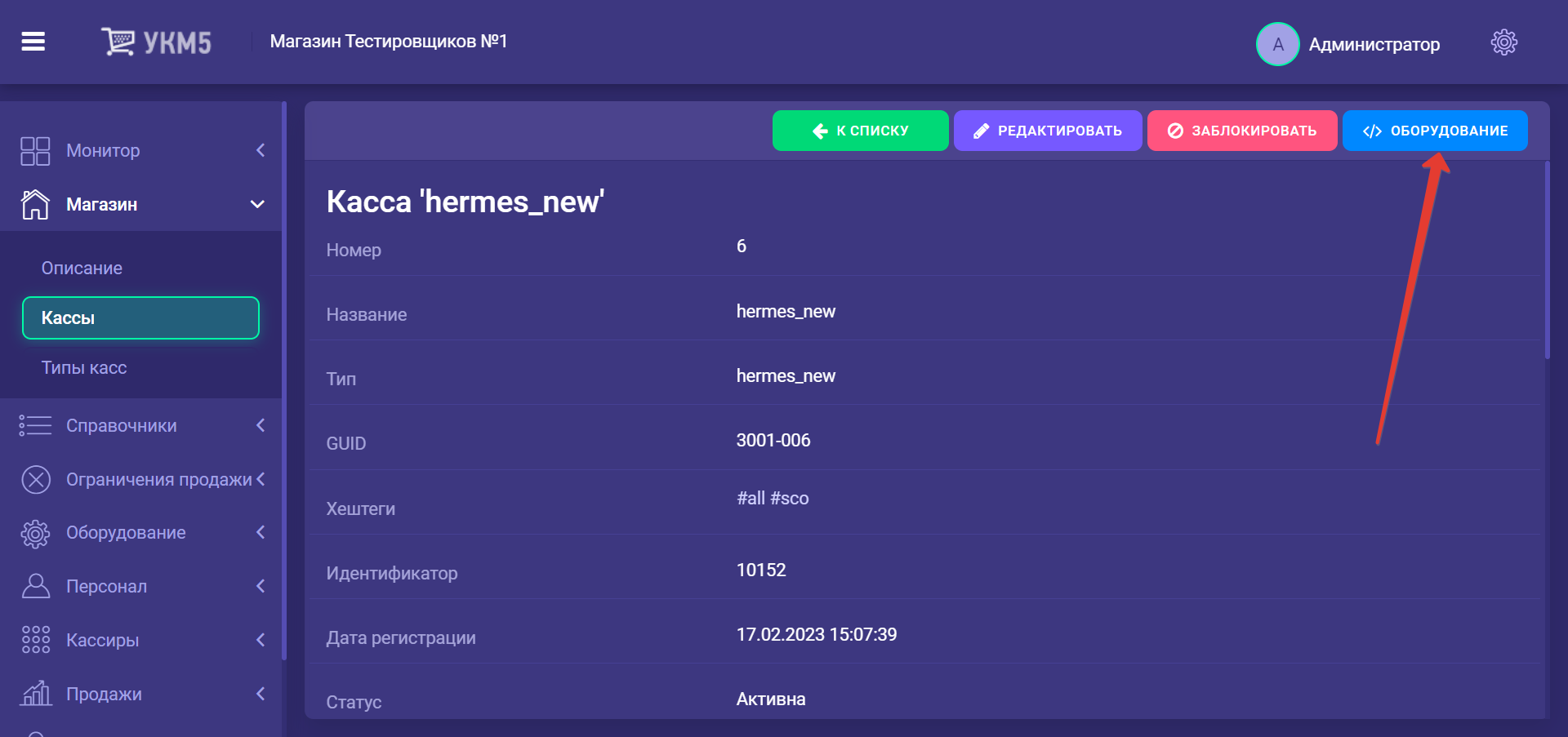Viewport: 1568px width, 737px height.
Task: Click the Номер field label
Action: coord(354,251)
